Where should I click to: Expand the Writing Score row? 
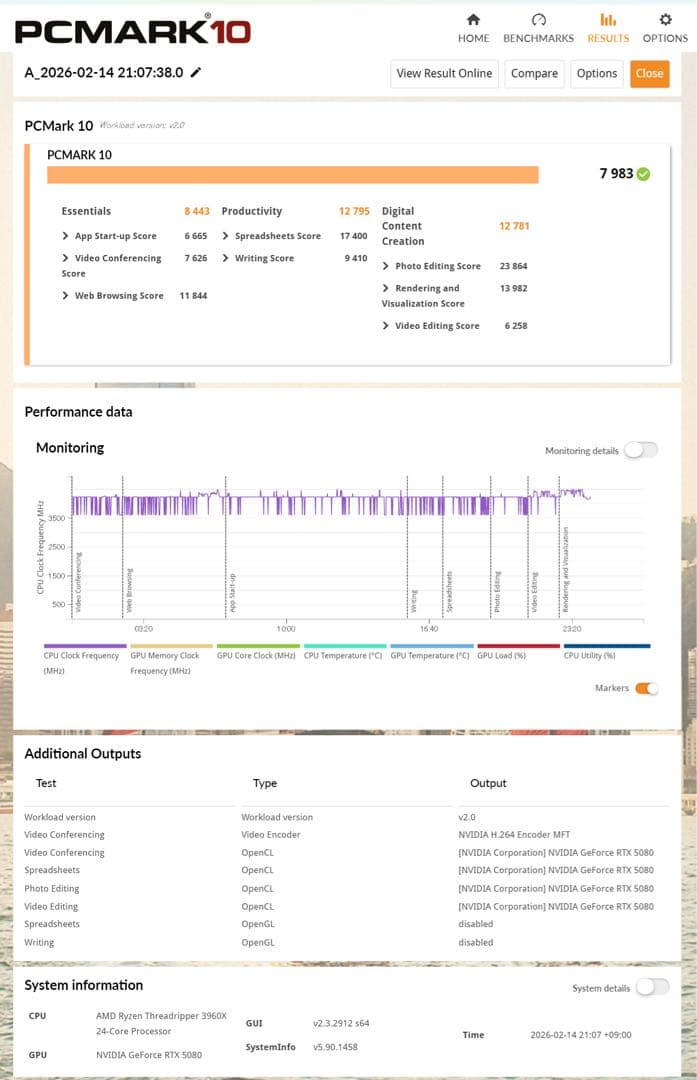pyautogui.click(x=226, y=258)
